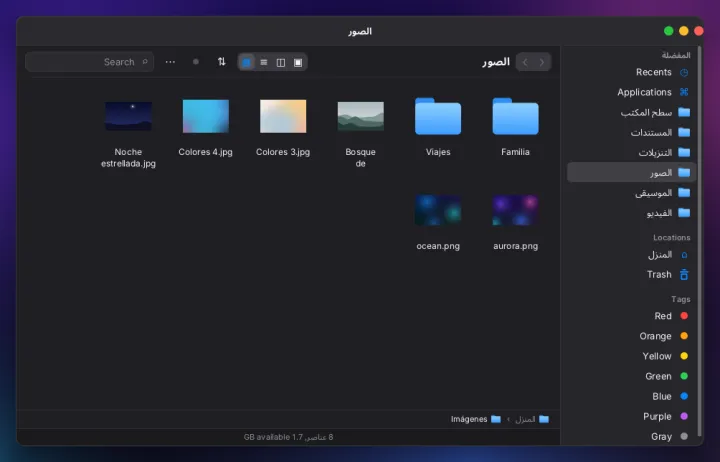The width and height of the screenshot is (720, 462).
Task: Open the الفيديو sidebar folder
Action: pyautogui.click(x=632, y=213)
